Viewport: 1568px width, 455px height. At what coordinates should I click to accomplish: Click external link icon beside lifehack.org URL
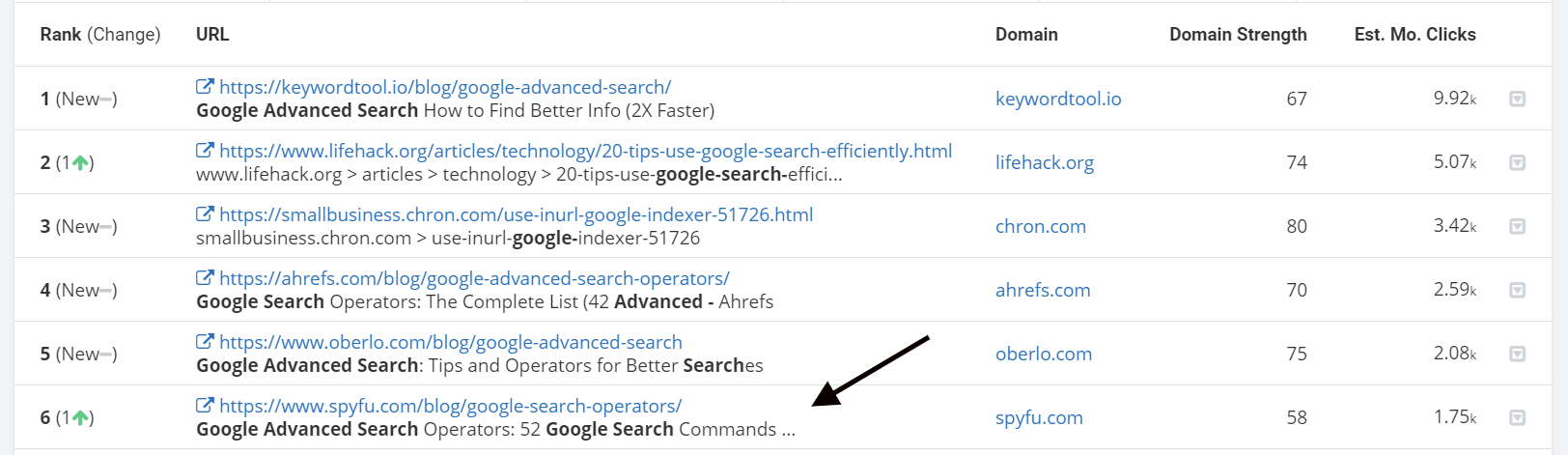point(205,151)
